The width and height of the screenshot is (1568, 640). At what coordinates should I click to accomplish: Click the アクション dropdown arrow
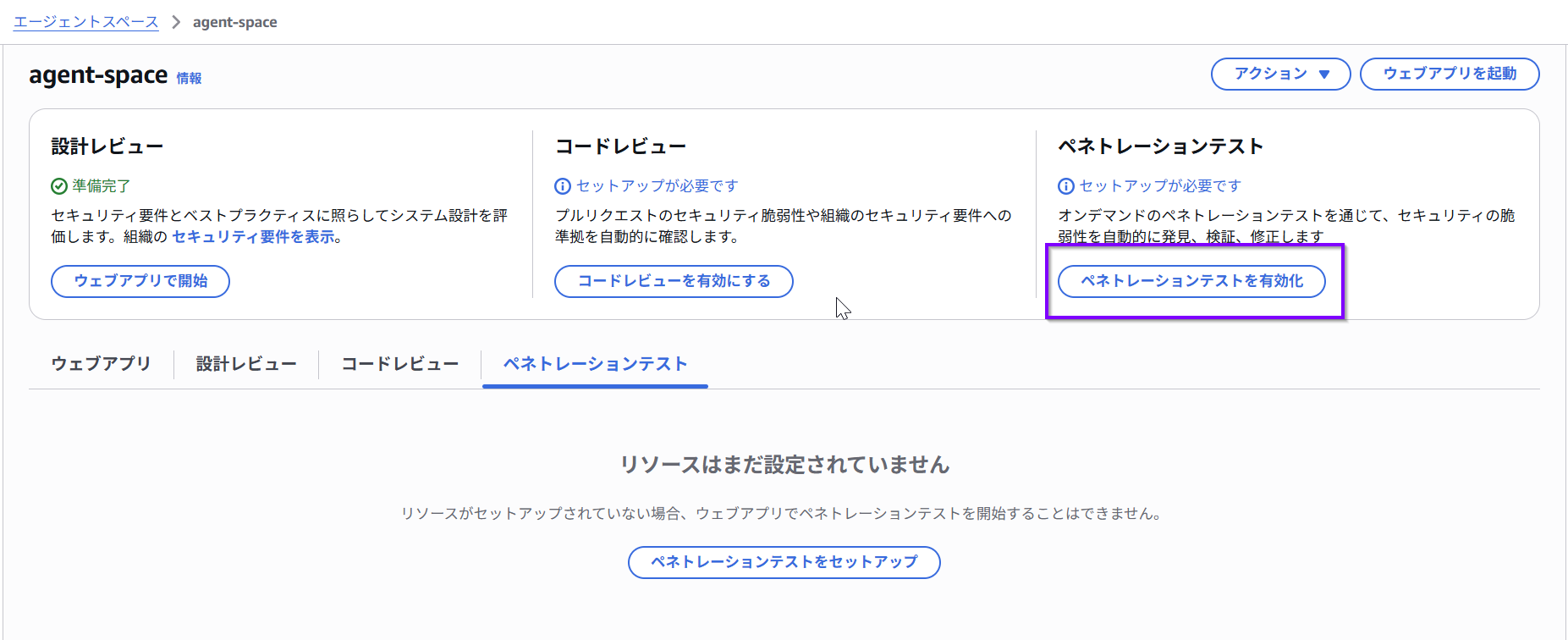(x=1324, y=74)
